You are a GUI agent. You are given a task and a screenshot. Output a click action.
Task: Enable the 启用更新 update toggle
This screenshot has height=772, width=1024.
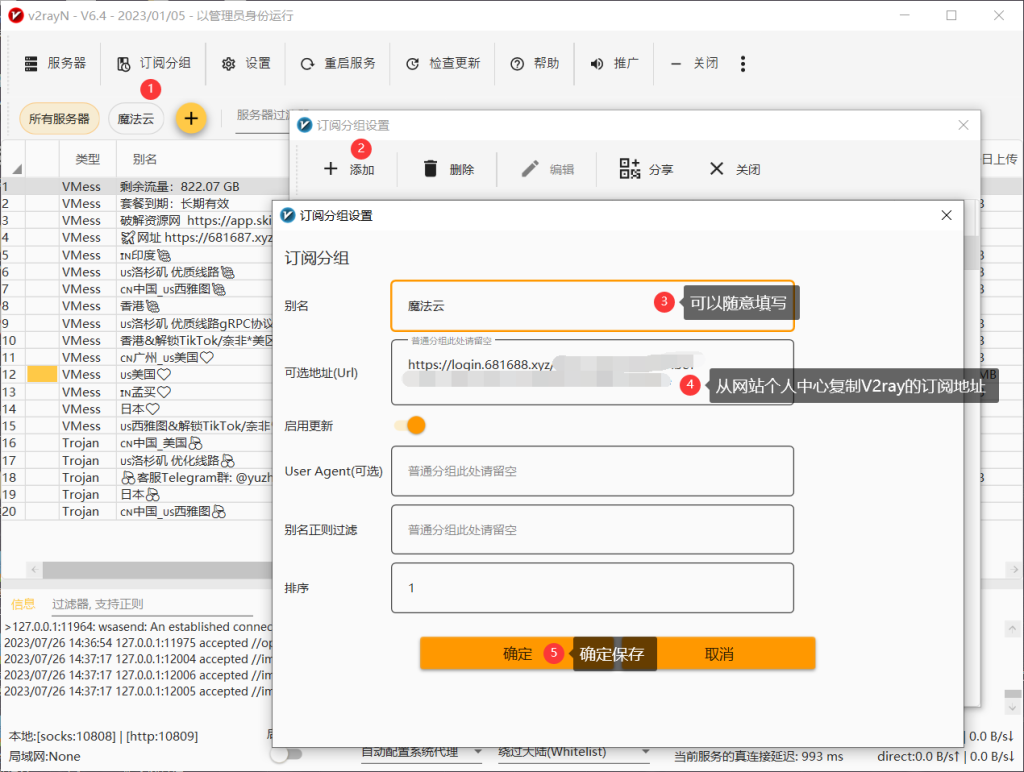pyautogui.click(x=409, y=425)
